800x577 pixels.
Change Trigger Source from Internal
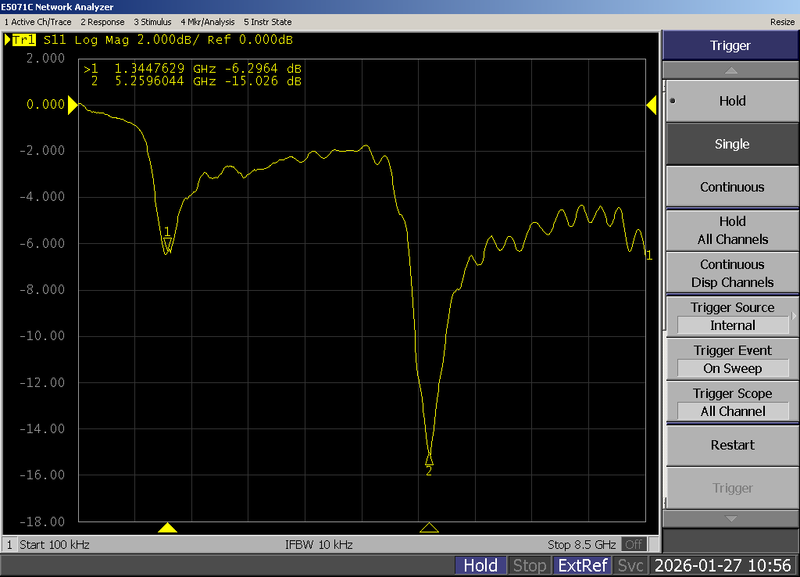coord(731,325)
